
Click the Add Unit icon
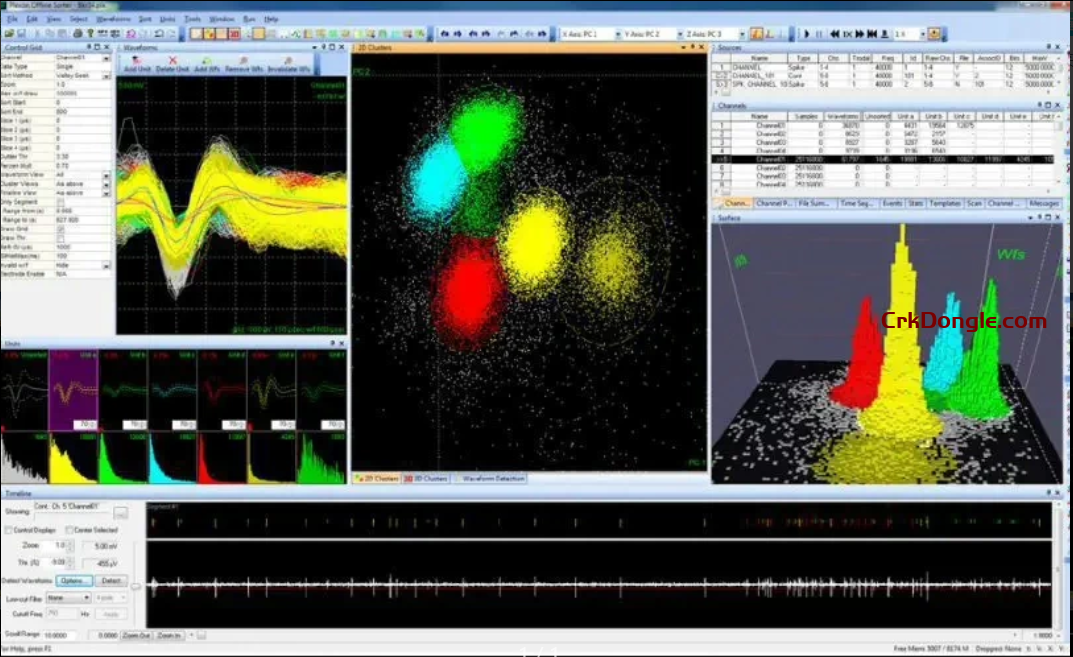(138, 62)
